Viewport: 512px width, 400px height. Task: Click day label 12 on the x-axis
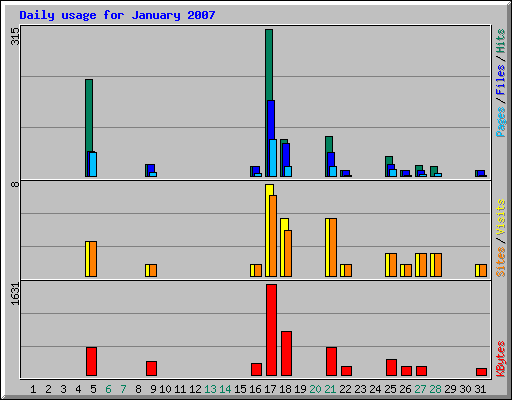click(x=195, y=389)
